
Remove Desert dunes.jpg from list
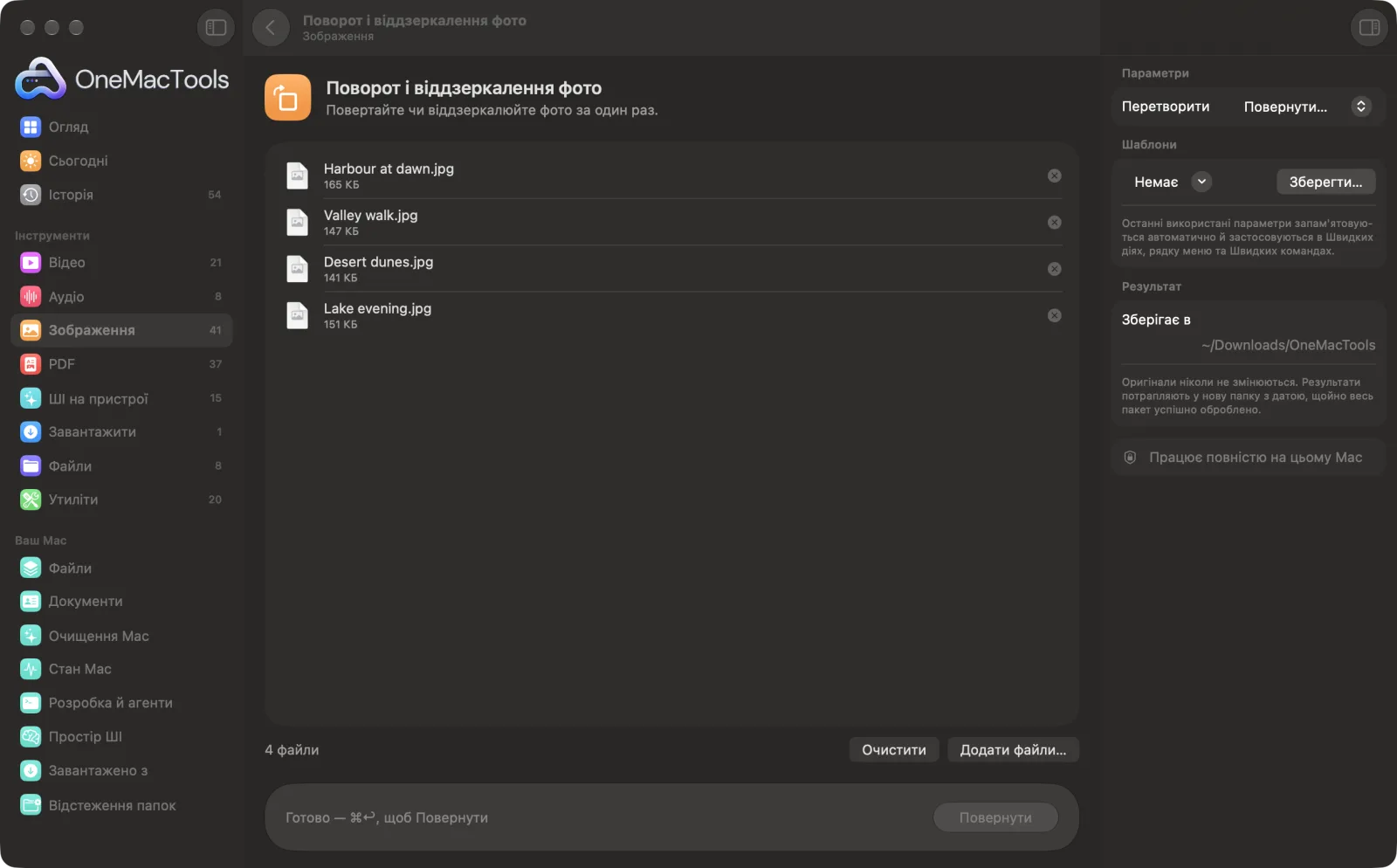pos(1055,269)
